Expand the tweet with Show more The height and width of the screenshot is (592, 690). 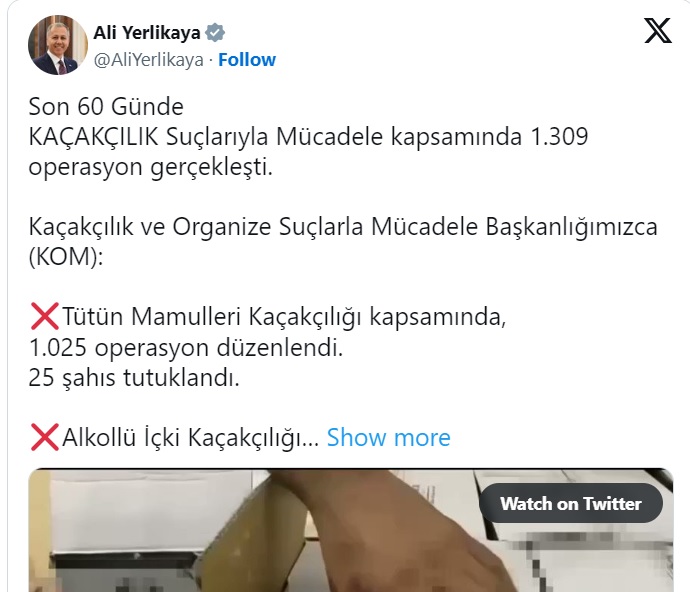point(389,438)
